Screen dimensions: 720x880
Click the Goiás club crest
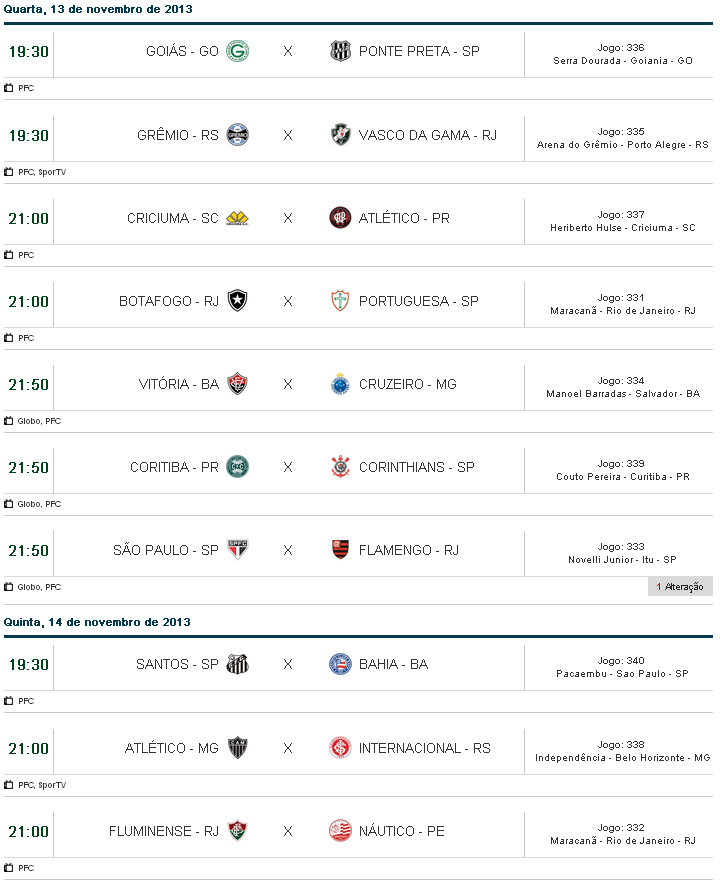point(237,51)
